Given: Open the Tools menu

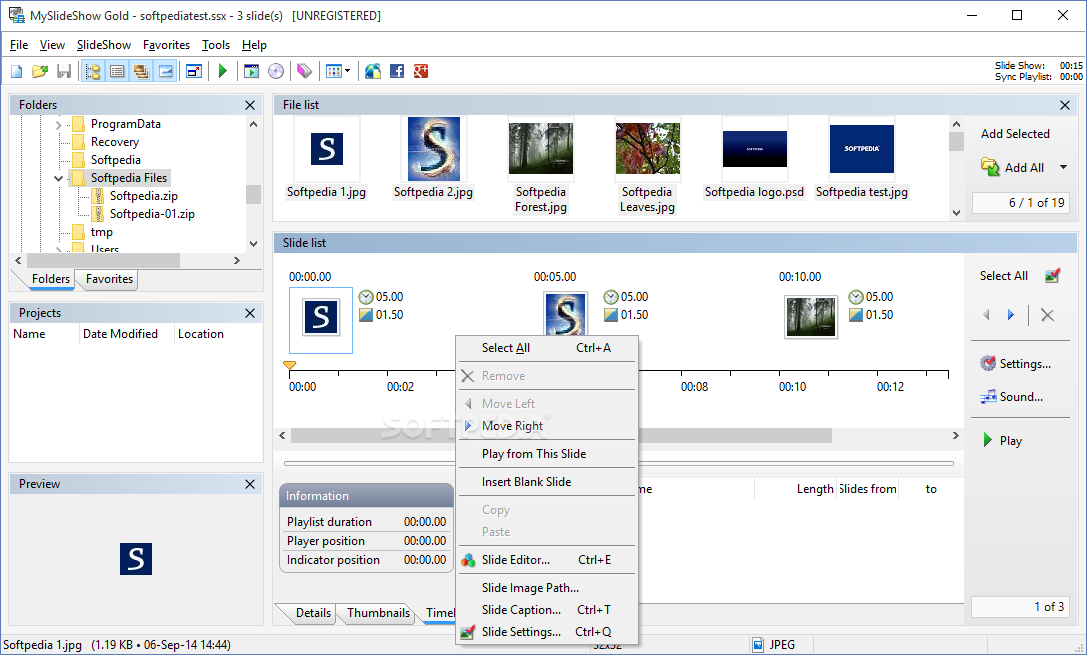Looking at the screenshot, I should point(216,45).
